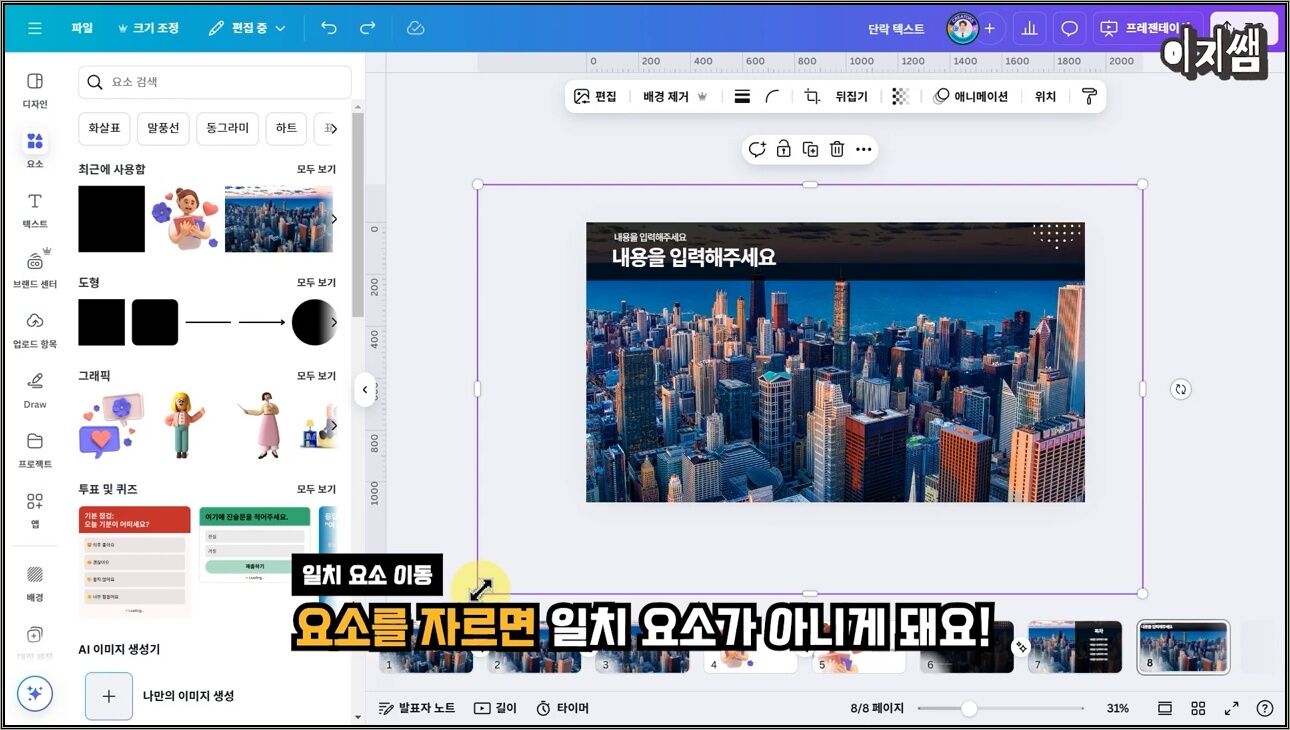Select the 동그라미 suggestion chip
This screenshot has width=1290, height=730.
[227, 128]
